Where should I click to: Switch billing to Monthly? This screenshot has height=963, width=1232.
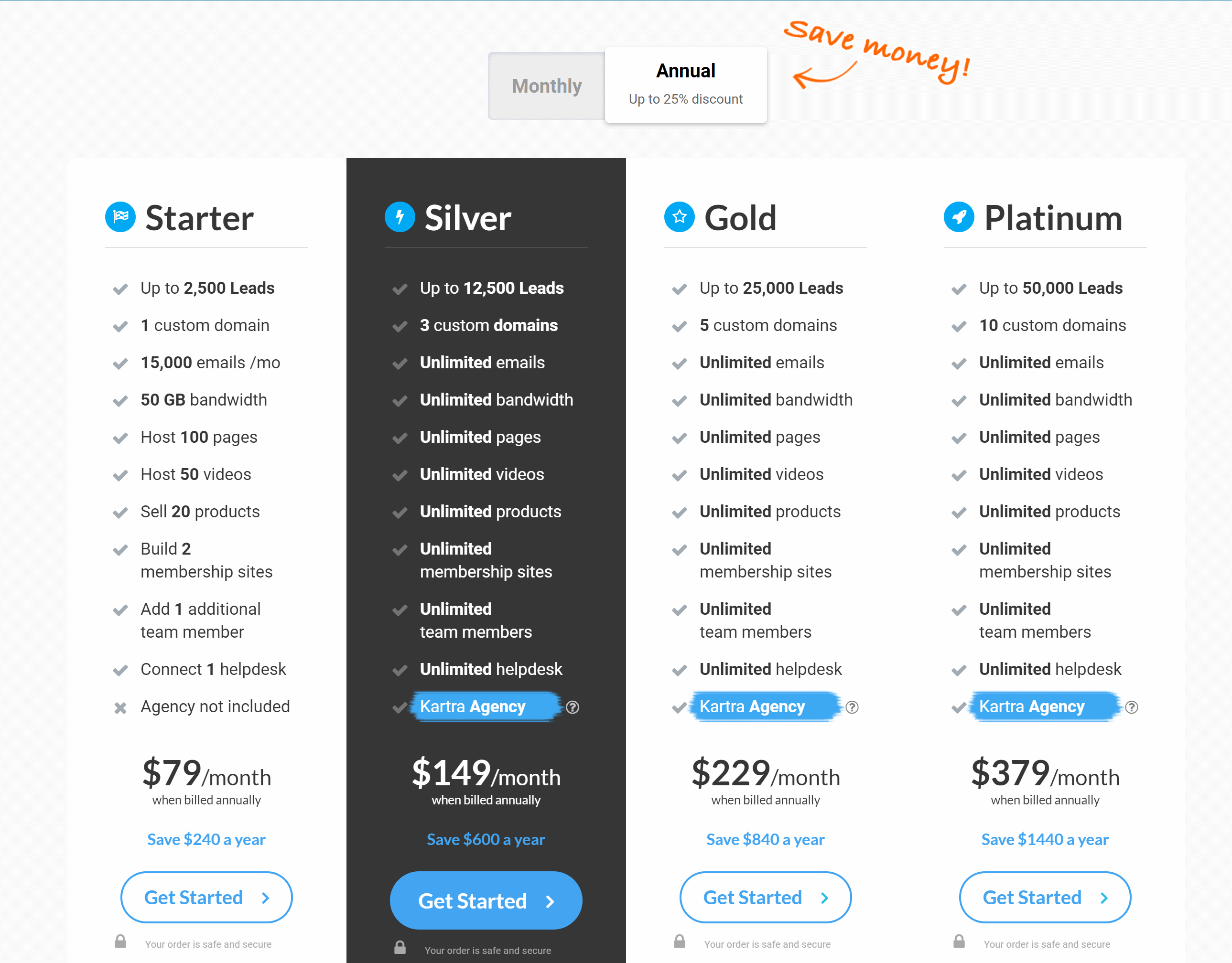coord(547,86)
